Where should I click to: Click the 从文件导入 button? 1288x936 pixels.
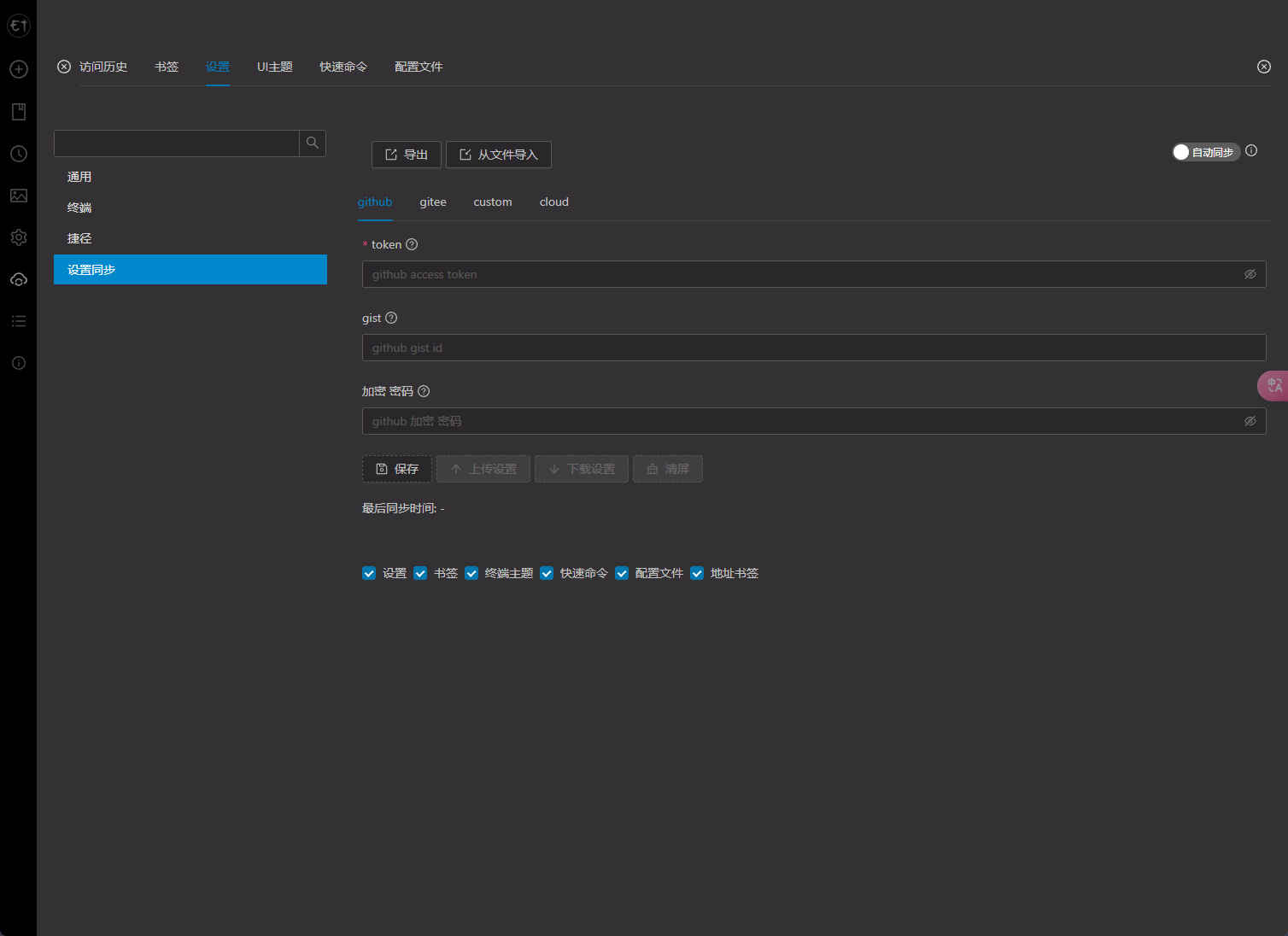point(499,155)
